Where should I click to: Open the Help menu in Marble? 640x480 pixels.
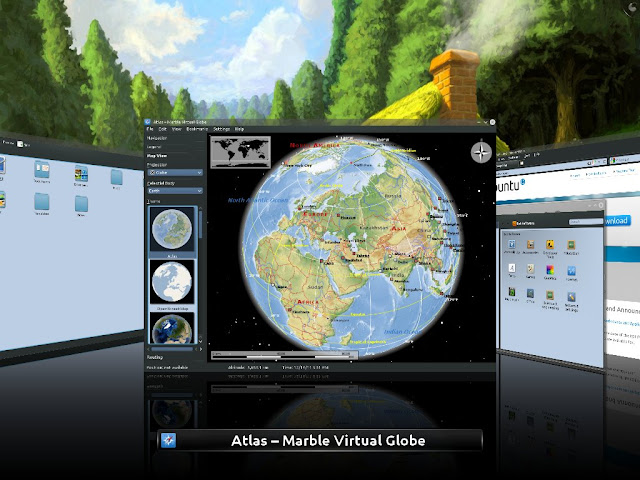coord(239,129)
